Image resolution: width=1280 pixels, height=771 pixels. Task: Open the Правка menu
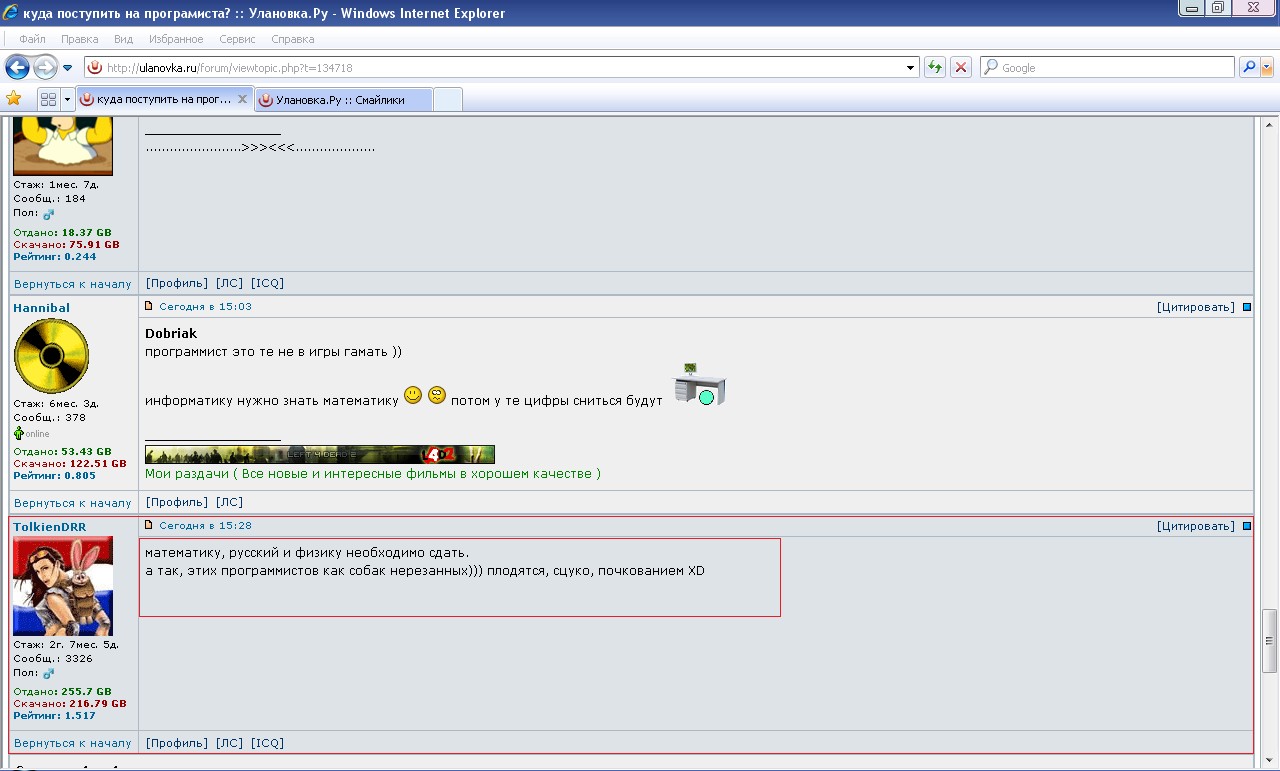coord(80,39)
